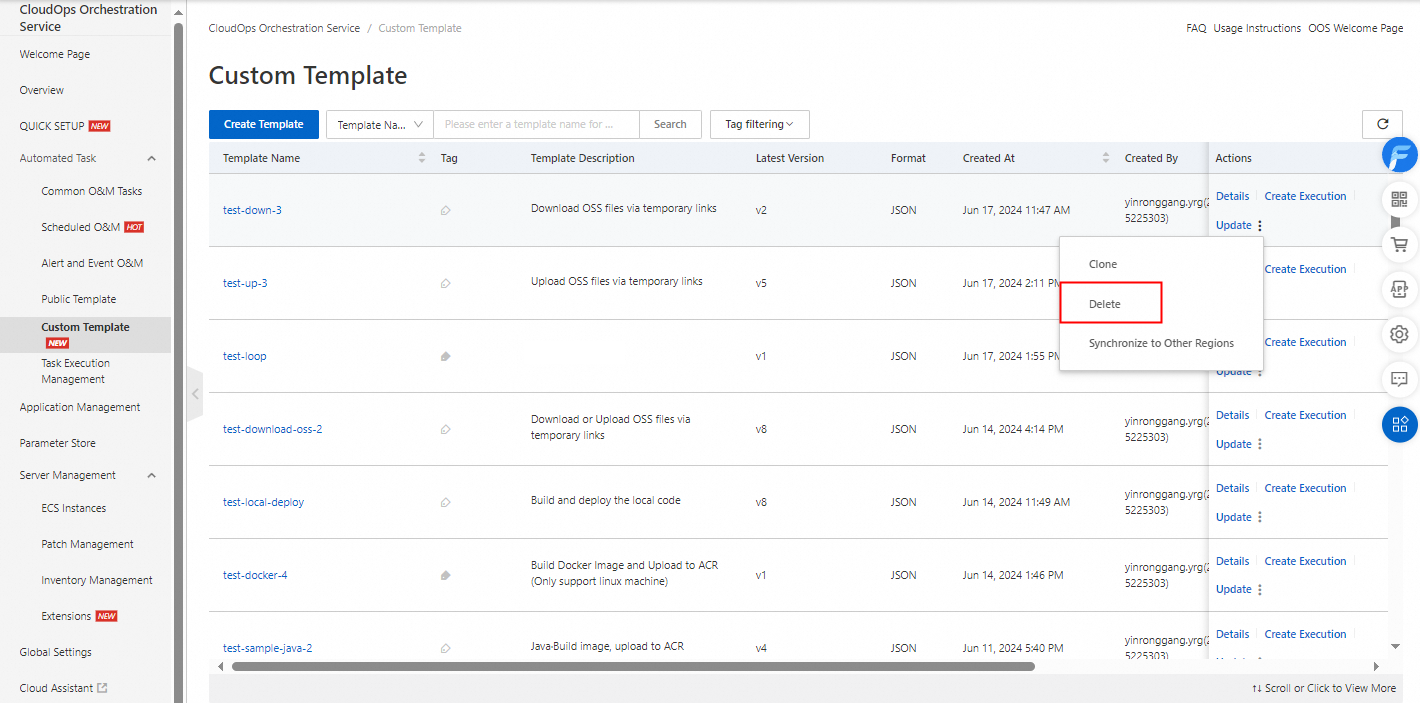Open Task Execution Management
1420x703 pixels.
pos(76,371)
